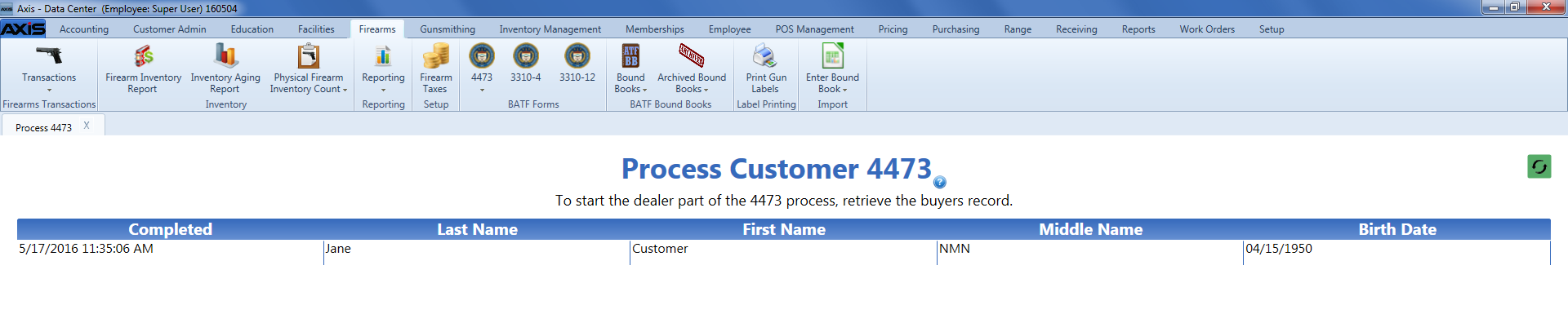Open the Reports ribbon tab

(1138, 29)
